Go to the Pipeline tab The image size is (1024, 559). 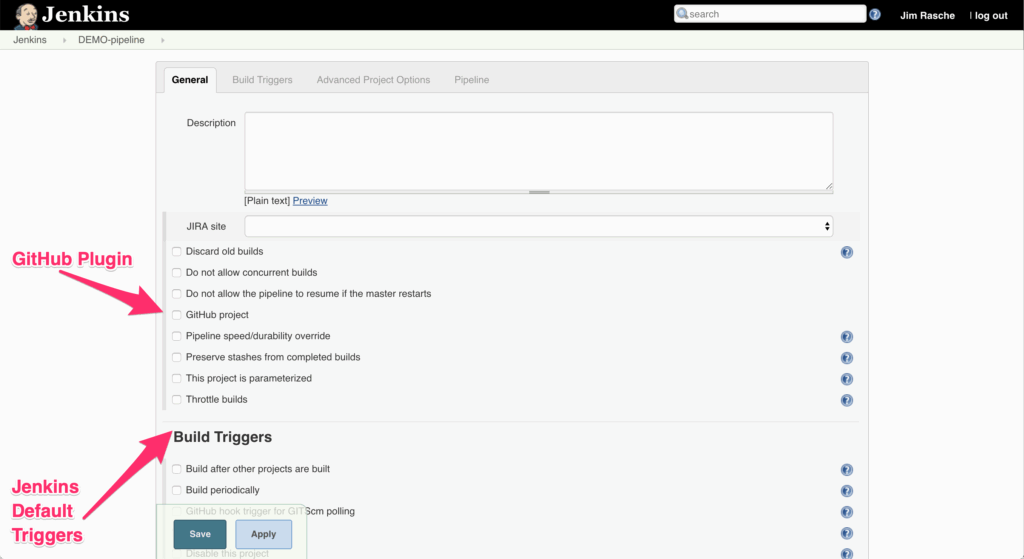click(472, 80)
